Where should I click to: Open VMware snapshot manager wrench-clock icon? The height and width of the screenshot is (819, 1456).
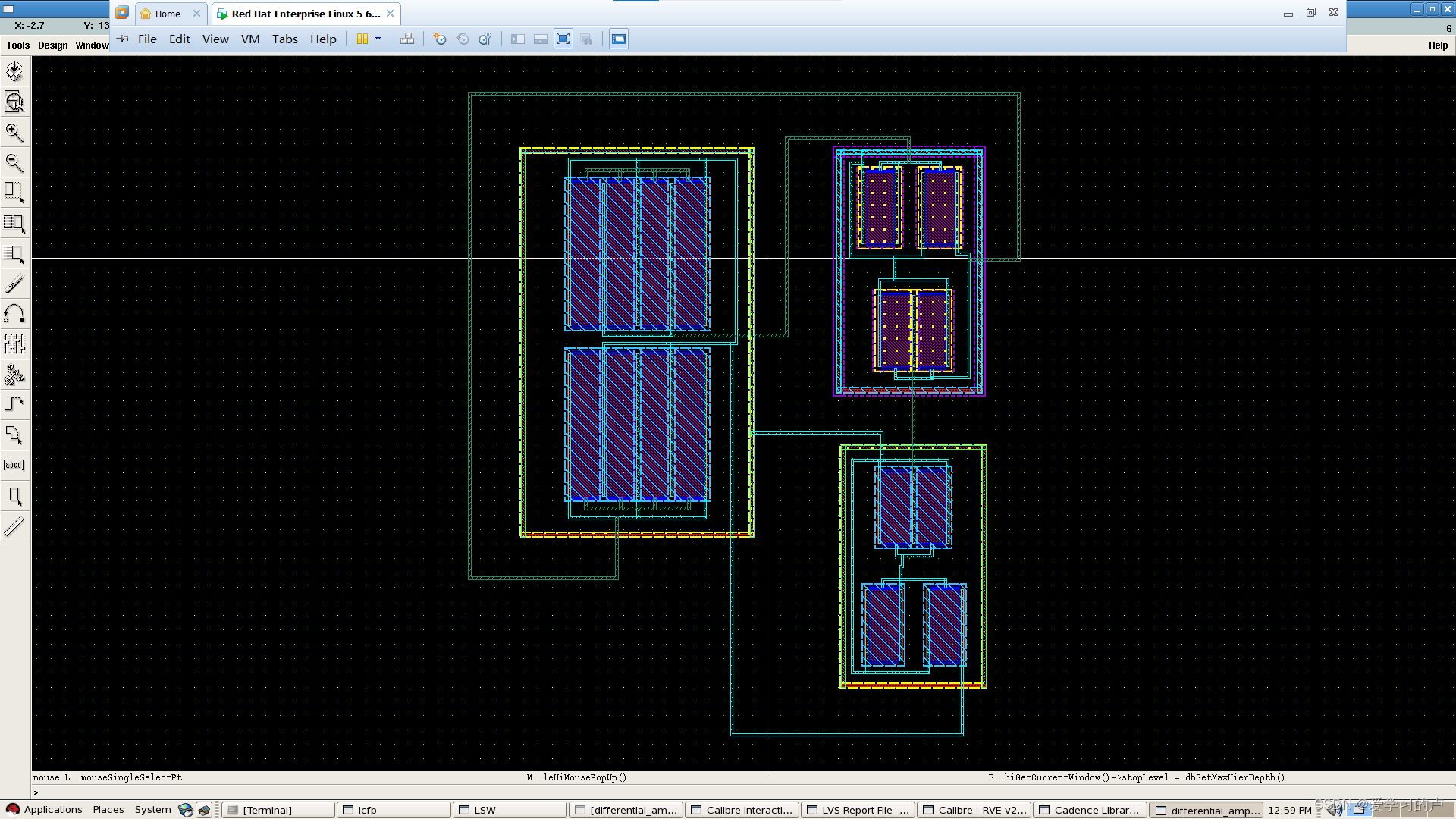pos(485,39)
